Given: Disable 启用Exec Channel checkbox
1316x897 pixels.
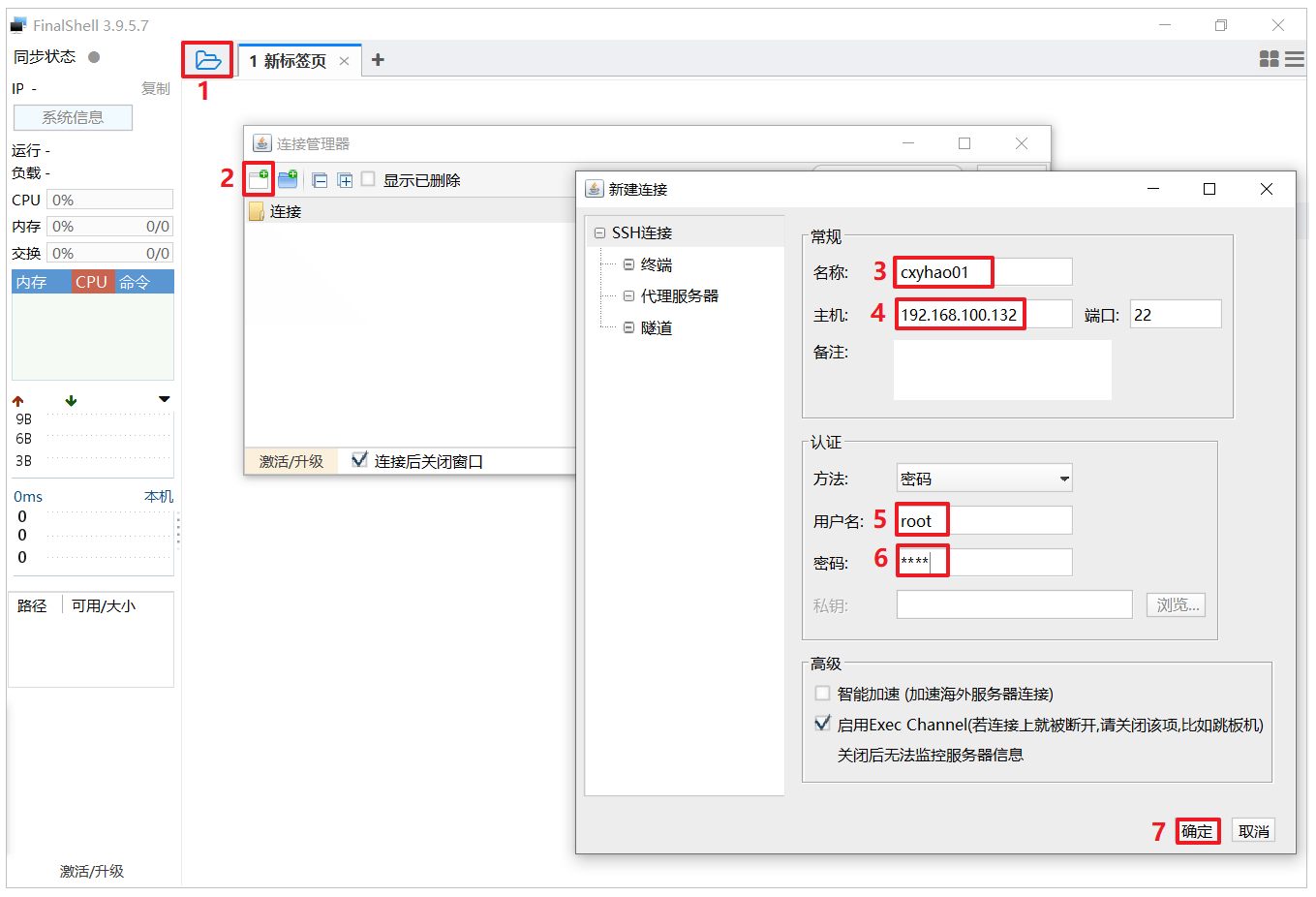Looking at the screenshot, I should pos(822,724).
